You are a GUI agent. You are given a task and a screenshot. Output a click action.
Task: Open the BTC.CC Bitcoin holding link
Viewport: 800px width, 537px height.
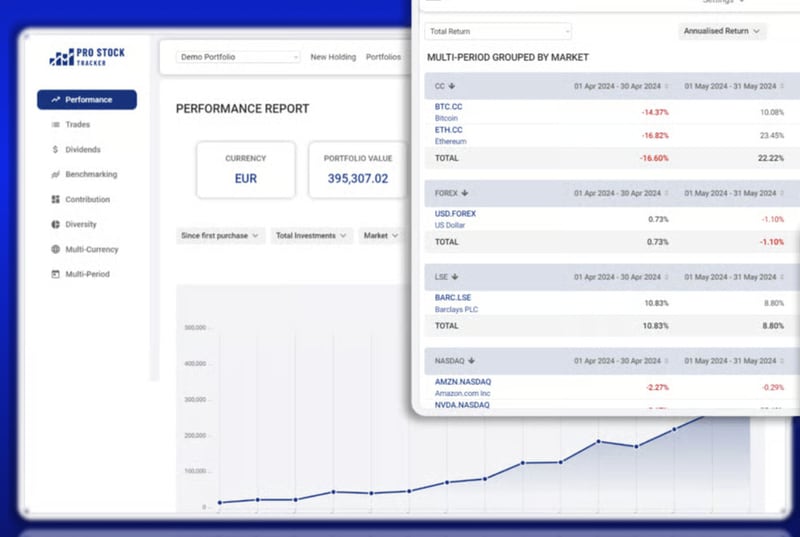click(x=449, y=106)
